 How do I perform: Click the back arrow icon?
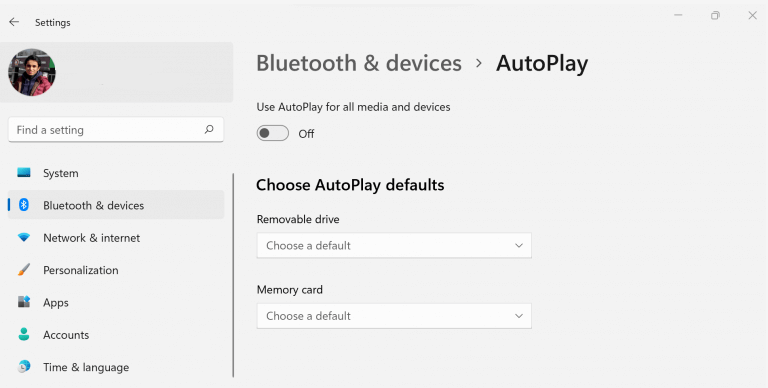(x=14, y=22)
